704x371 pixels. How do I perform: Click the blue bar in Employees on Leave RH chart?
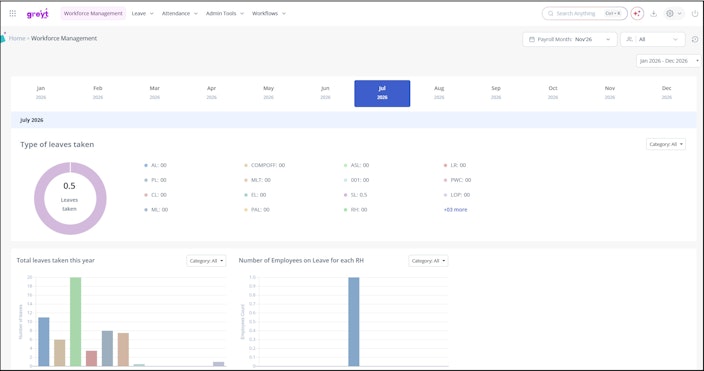tap(354, 322)
